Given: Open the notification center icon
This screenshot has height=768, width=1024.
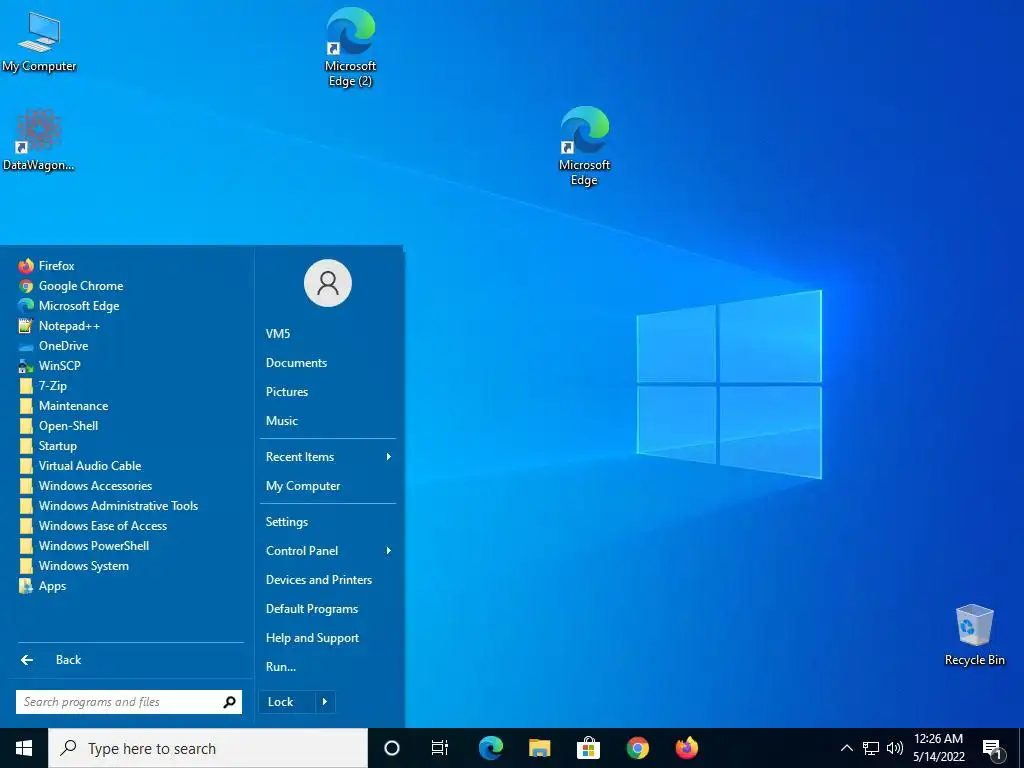Looking at the screenshot, I should coord(992,750).
